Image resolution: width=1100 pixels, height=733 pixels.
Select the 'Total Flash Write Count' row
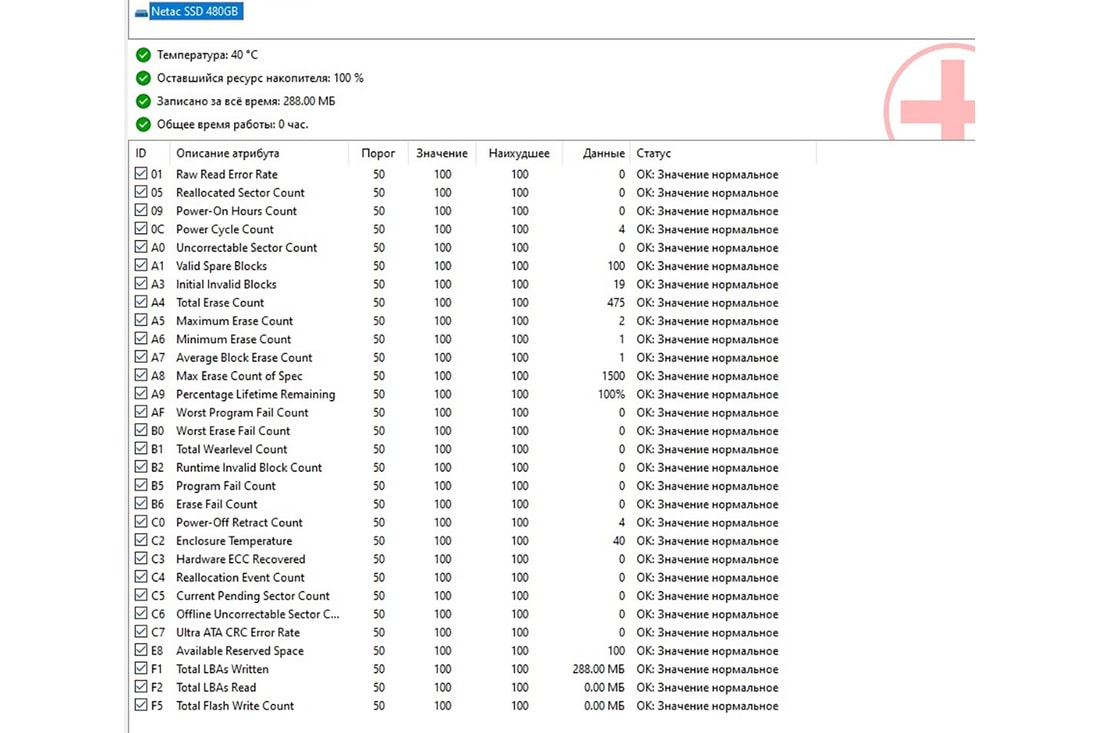pyautogui.click(x=457, y=706)
